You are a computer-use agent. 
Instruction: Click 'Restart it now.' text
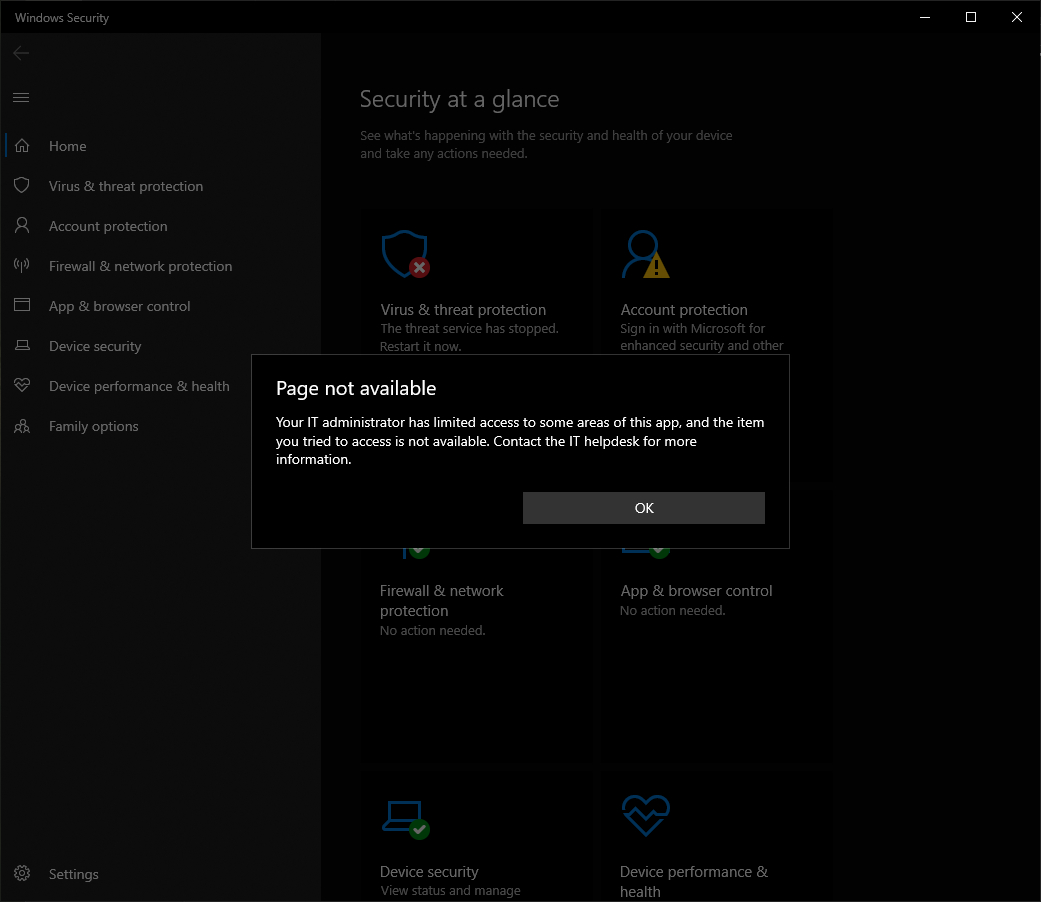[x=420, y=346]
